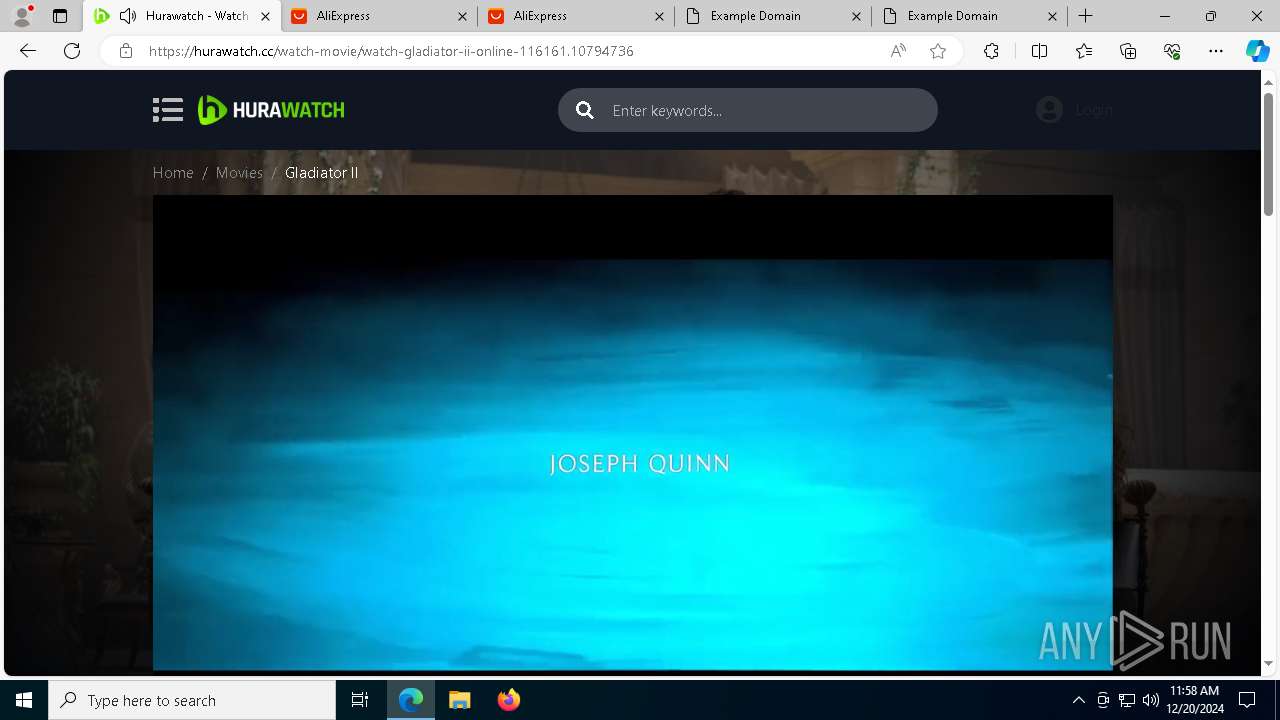Switch to the first Example Domain tab
The image size is (1280, 720).
tap(771, 16)
